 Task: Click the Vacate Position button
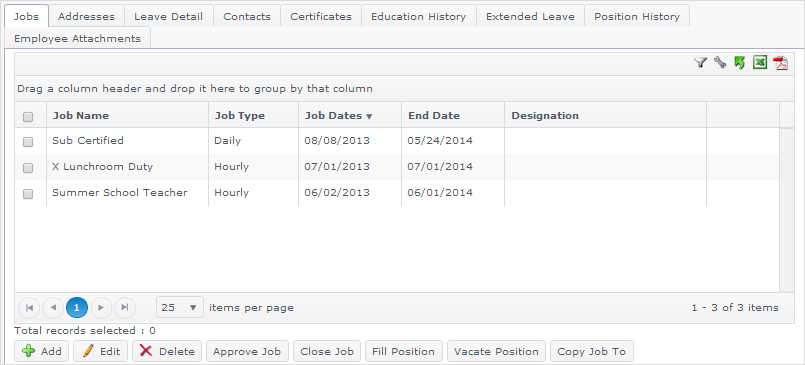point(496,351)
